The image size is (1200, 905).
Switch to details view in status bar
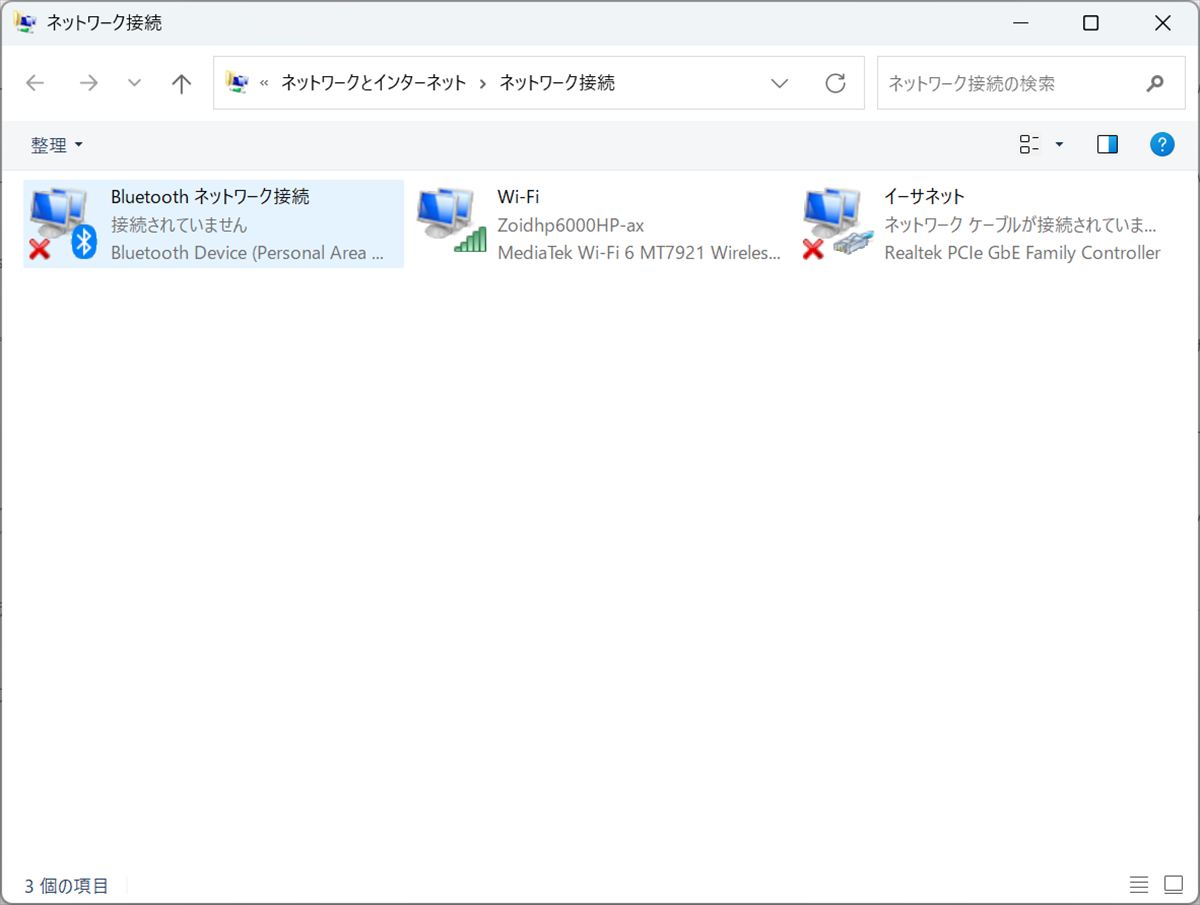coord(1138,885)
